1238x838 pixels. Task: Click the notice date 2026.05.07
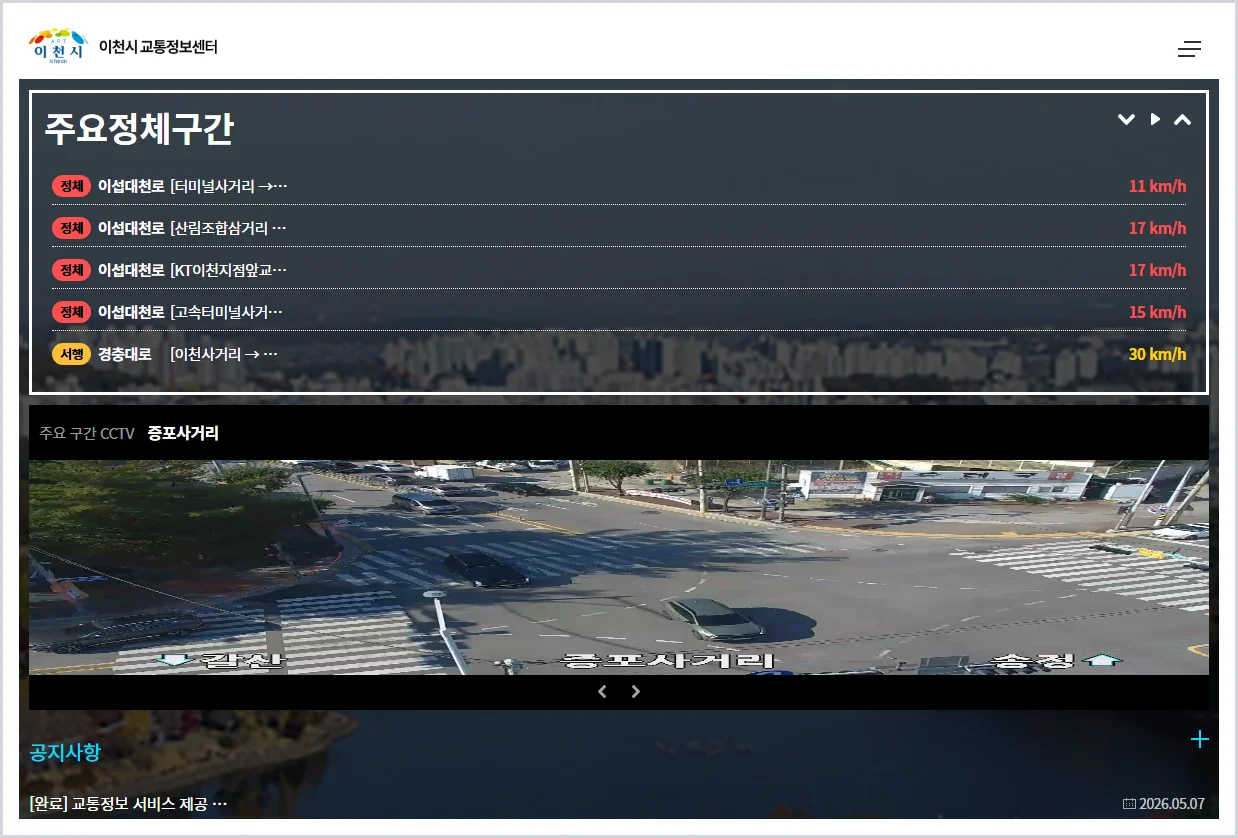[1172, 804]
